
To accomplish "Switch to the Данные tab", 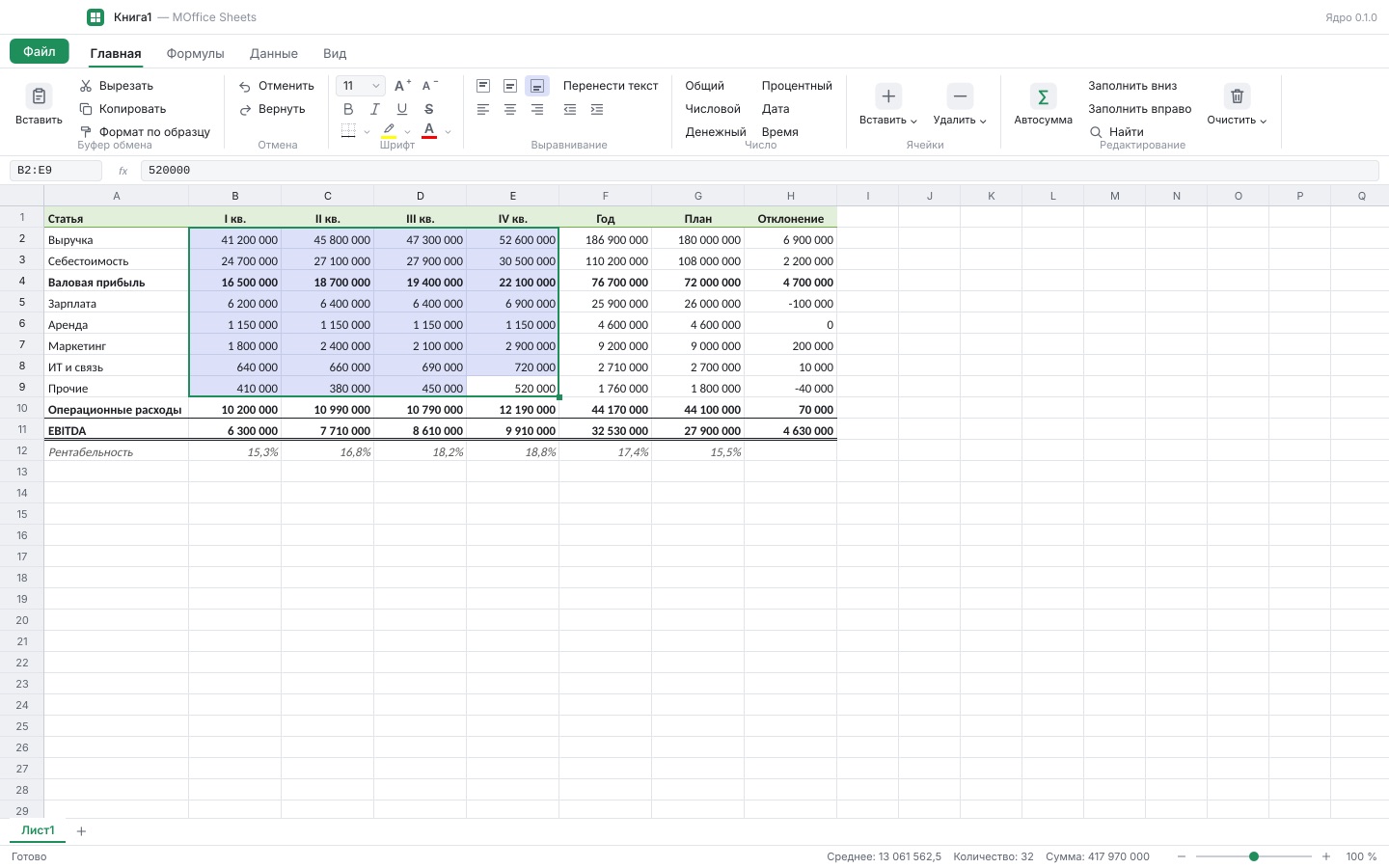I will coord(274,54).
